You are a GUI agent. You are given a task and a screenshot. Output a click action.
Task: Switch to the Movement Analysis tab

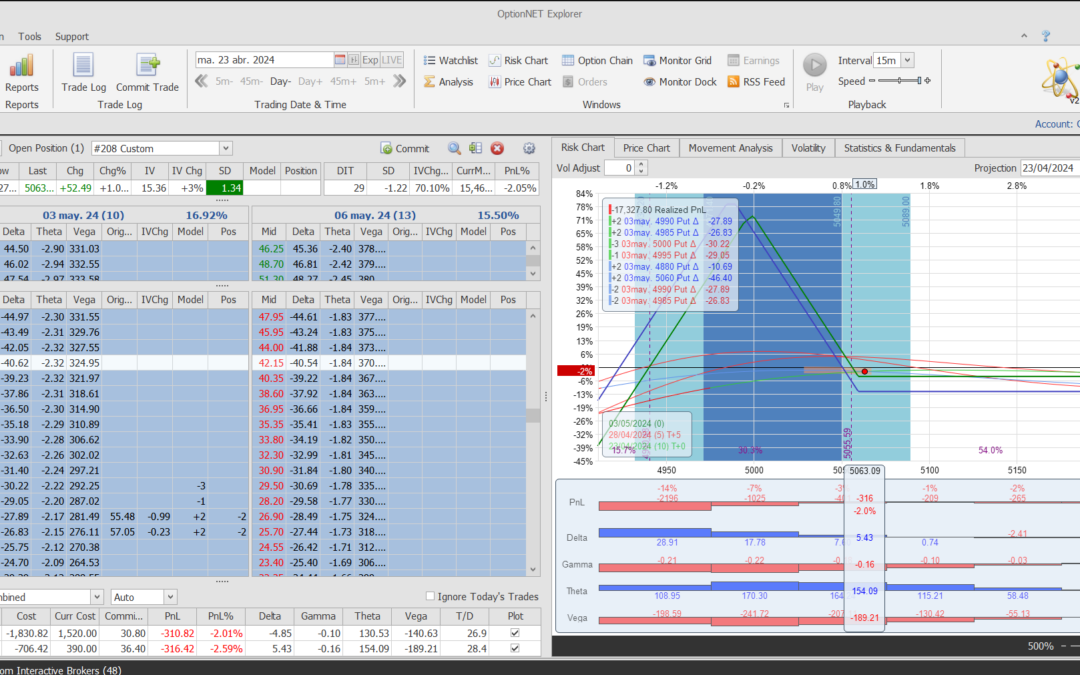pos(730,148)
